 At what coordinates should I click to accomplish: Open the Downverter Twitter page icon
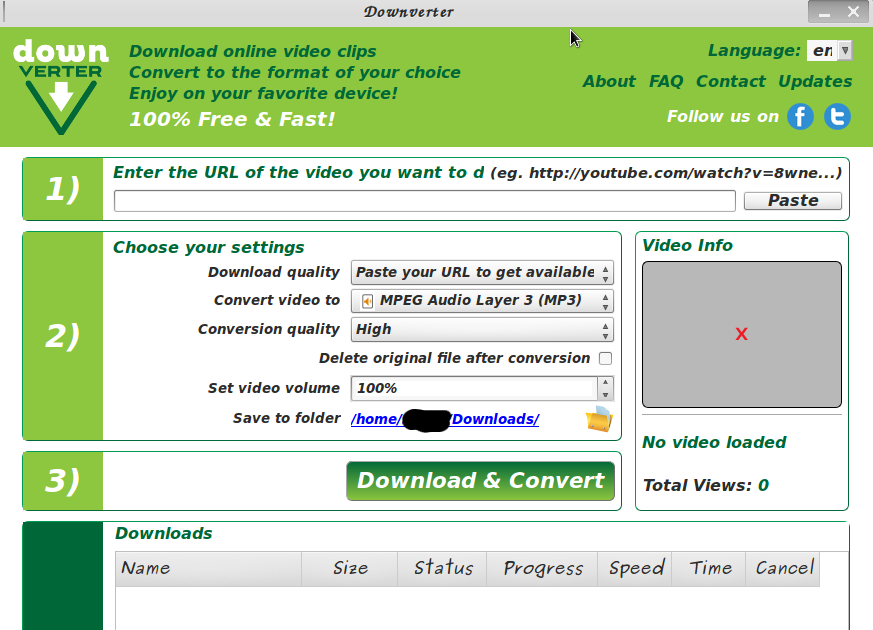tap(837, 117)
